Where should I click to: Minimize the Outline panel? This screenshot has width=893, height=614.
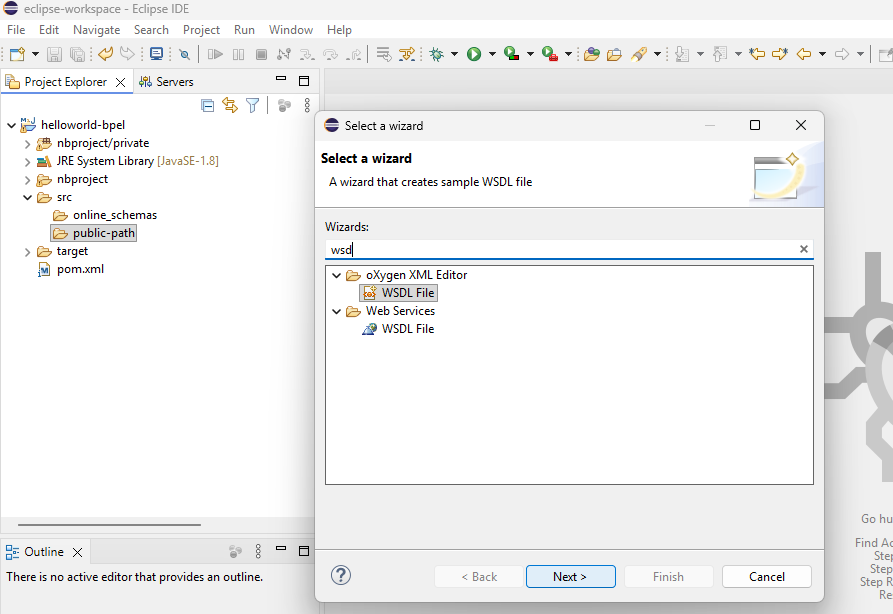click(x=281, y=549)
